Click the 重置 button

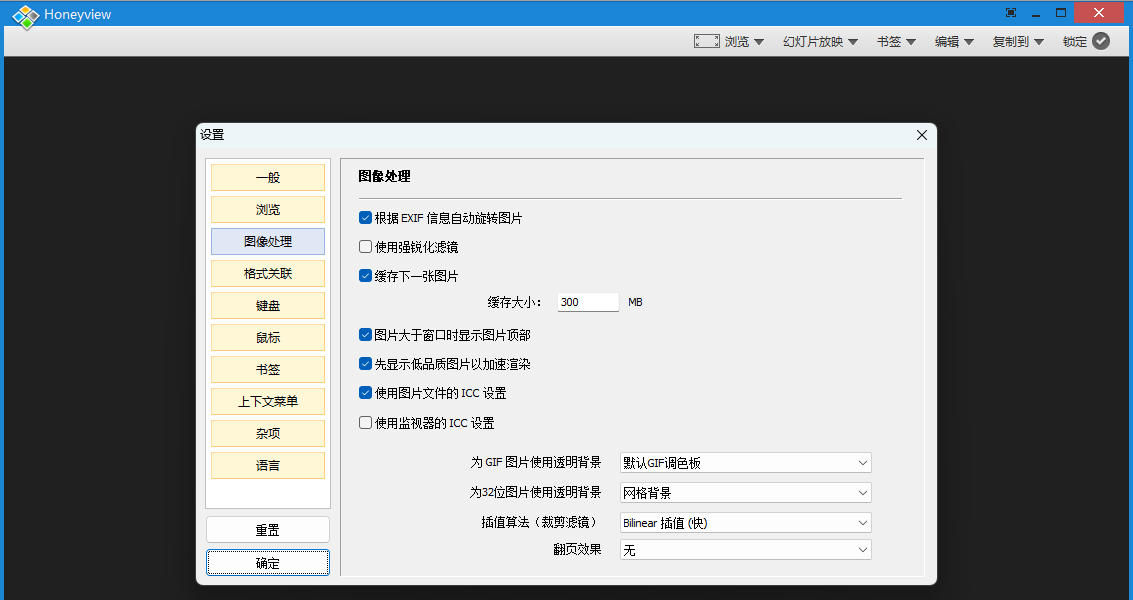[x=268, y=530]
